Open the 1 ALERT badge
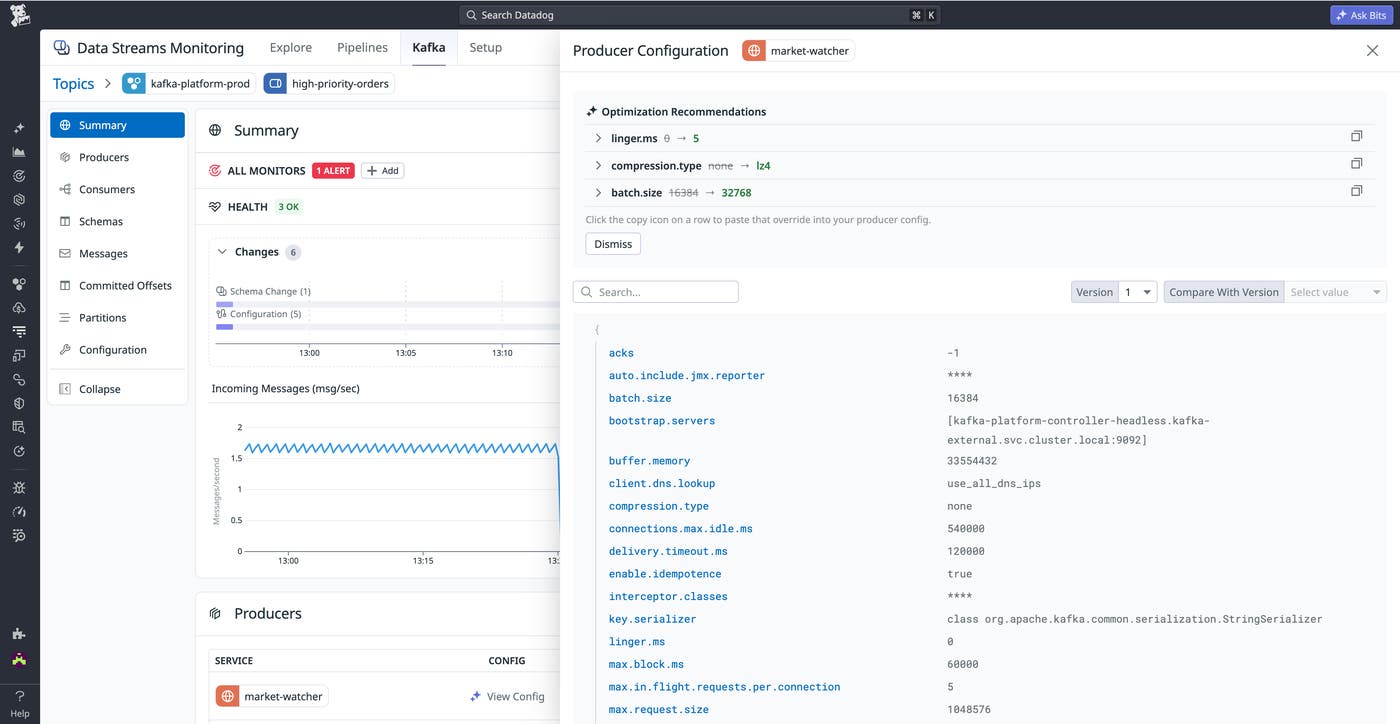This screenshot has width=1400, height=724. 333,171
